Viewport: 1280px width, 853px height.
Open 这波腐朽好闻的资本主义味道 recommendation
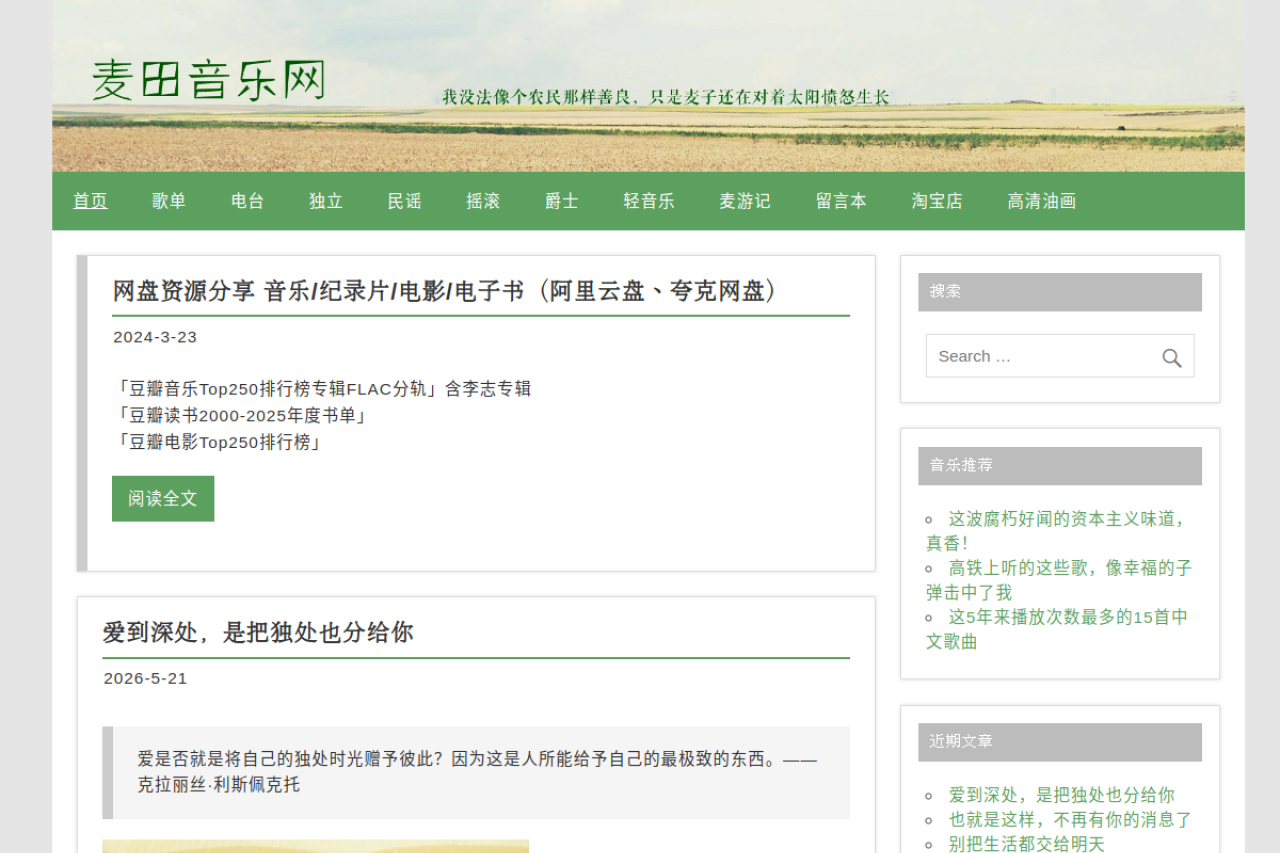[1058, 531]
